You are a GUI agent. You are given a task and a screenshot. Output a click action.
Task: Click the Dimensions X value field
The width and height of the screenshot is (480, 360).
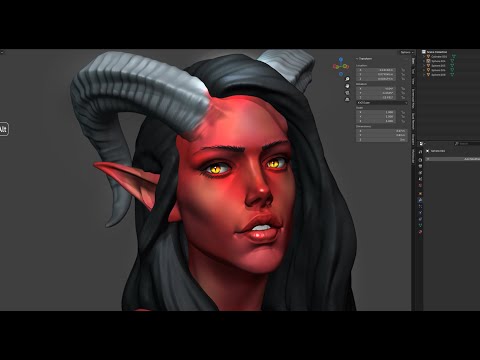(x=382, y=131)
